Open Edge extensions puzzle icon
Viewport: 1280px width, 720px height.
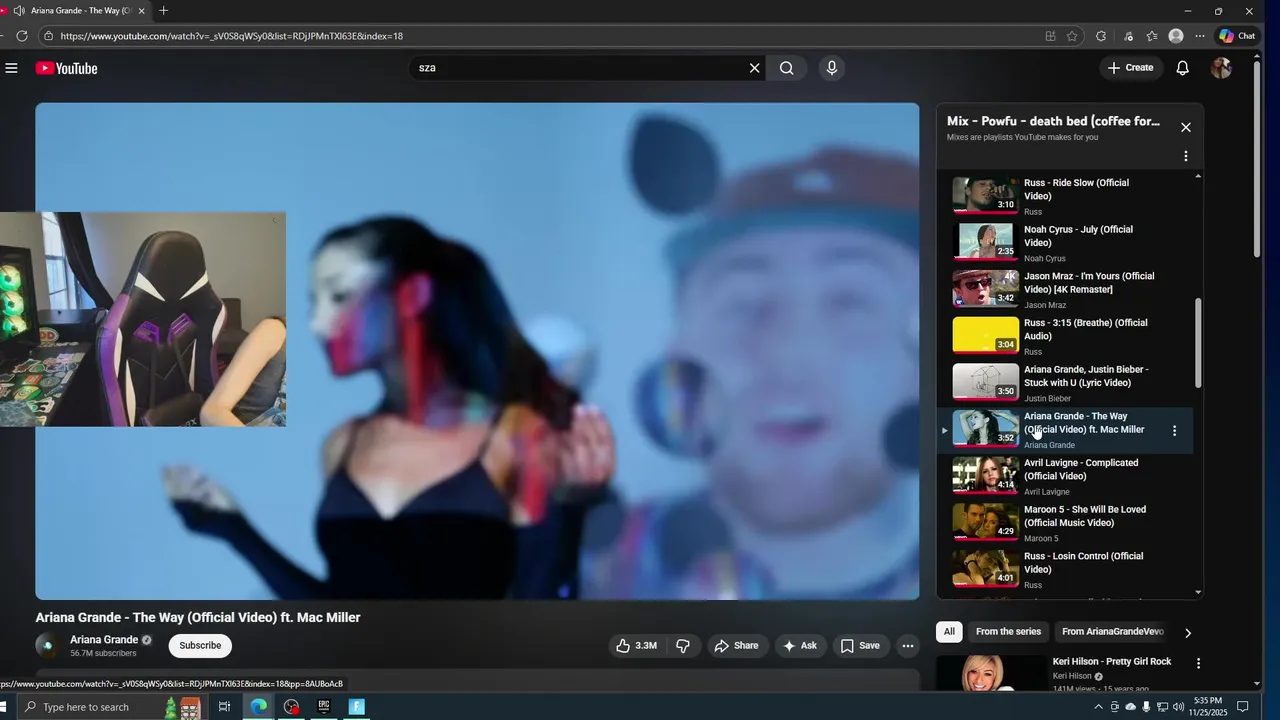click(x=1101, y=36)
